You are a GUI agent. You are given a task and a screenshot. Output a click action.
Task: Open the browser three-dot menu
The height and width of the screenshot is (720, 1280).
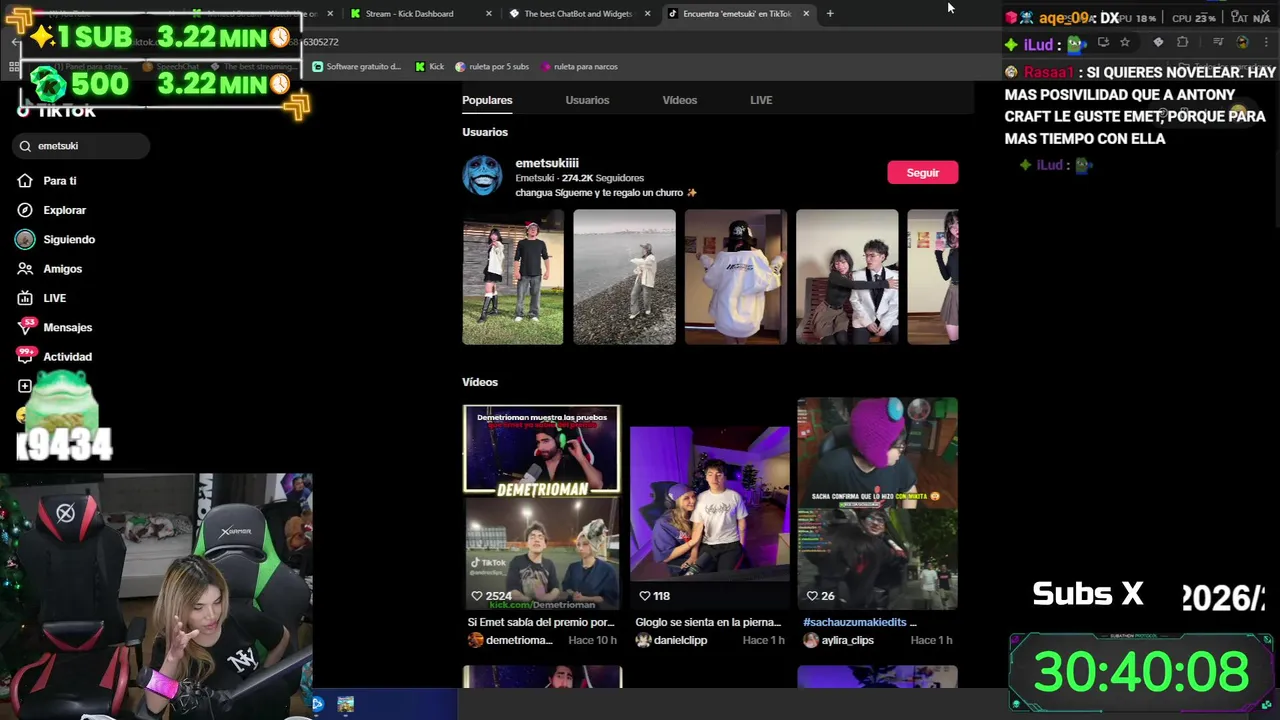click(x=1265, y=42)
